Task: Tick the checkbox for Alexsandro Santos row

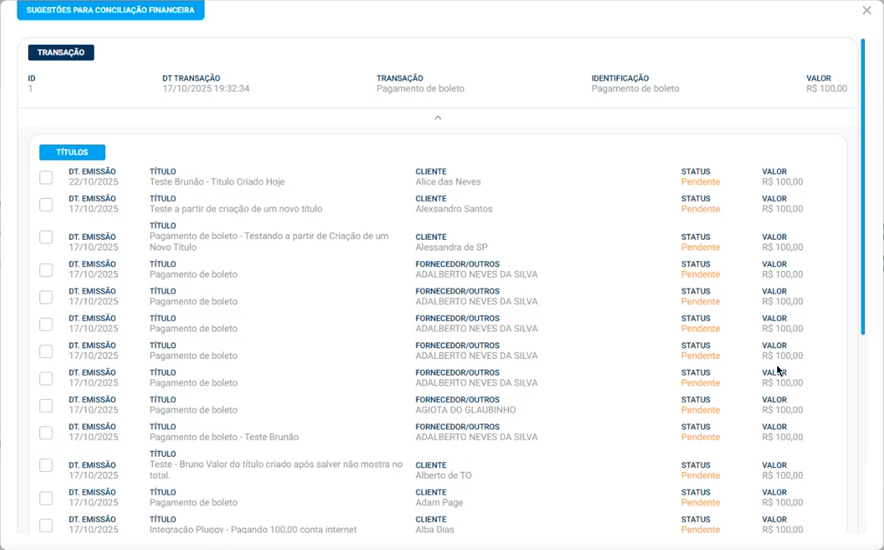Action: click(x=46, y=204)
